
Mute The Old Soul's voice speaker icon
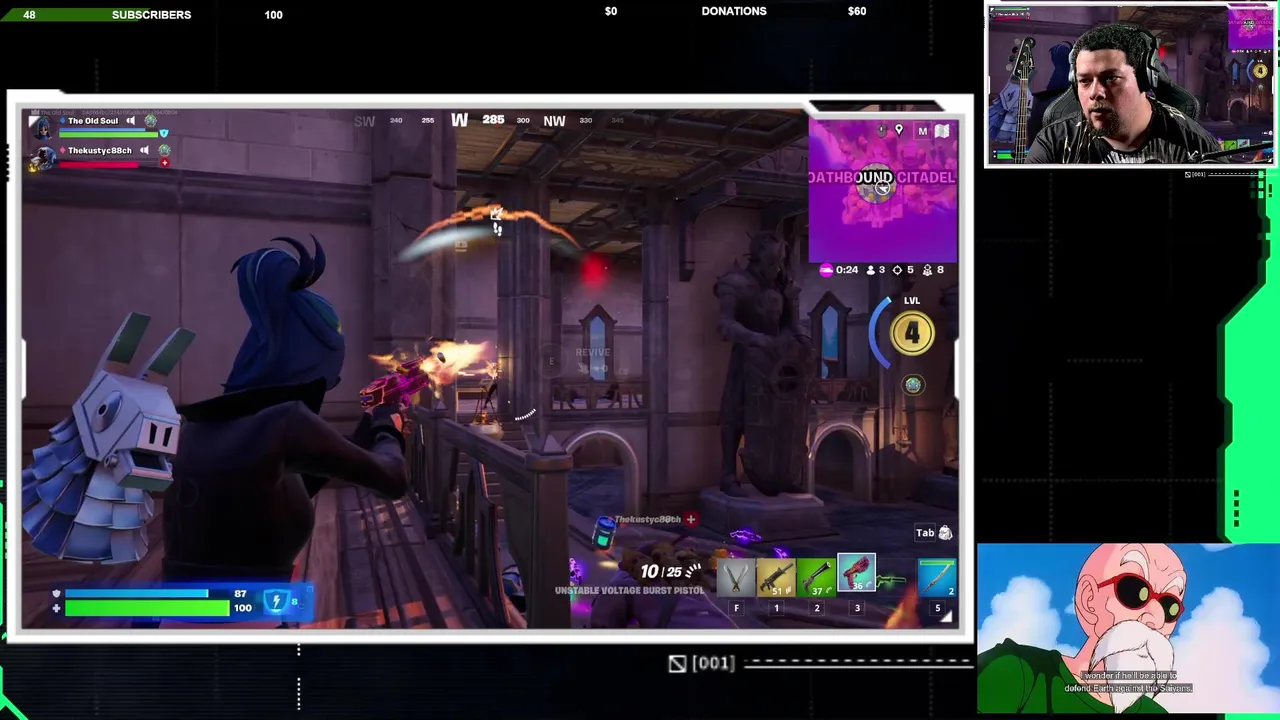coord(131,121)
